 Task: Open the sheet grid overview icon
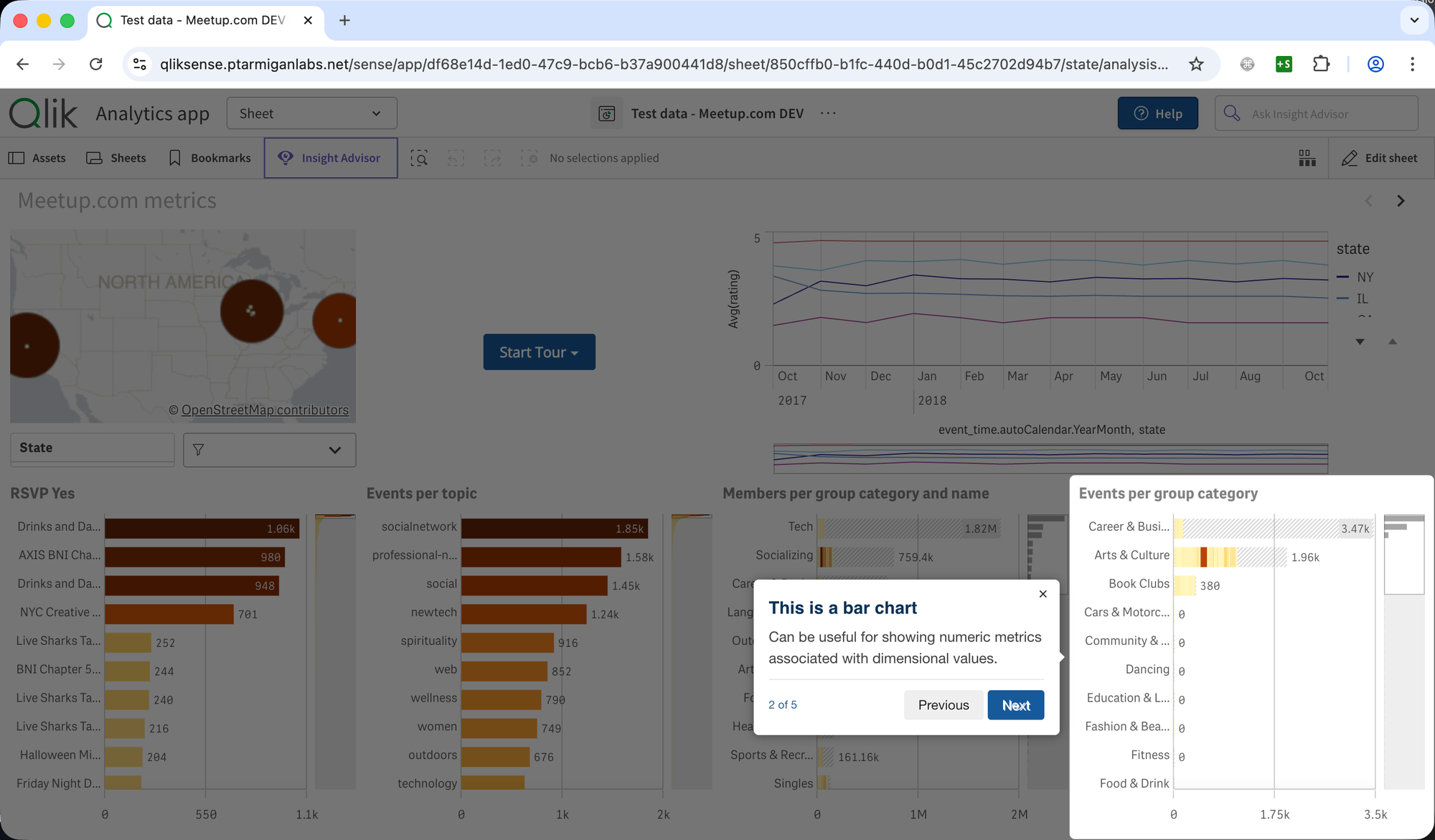click(1307, 159)
